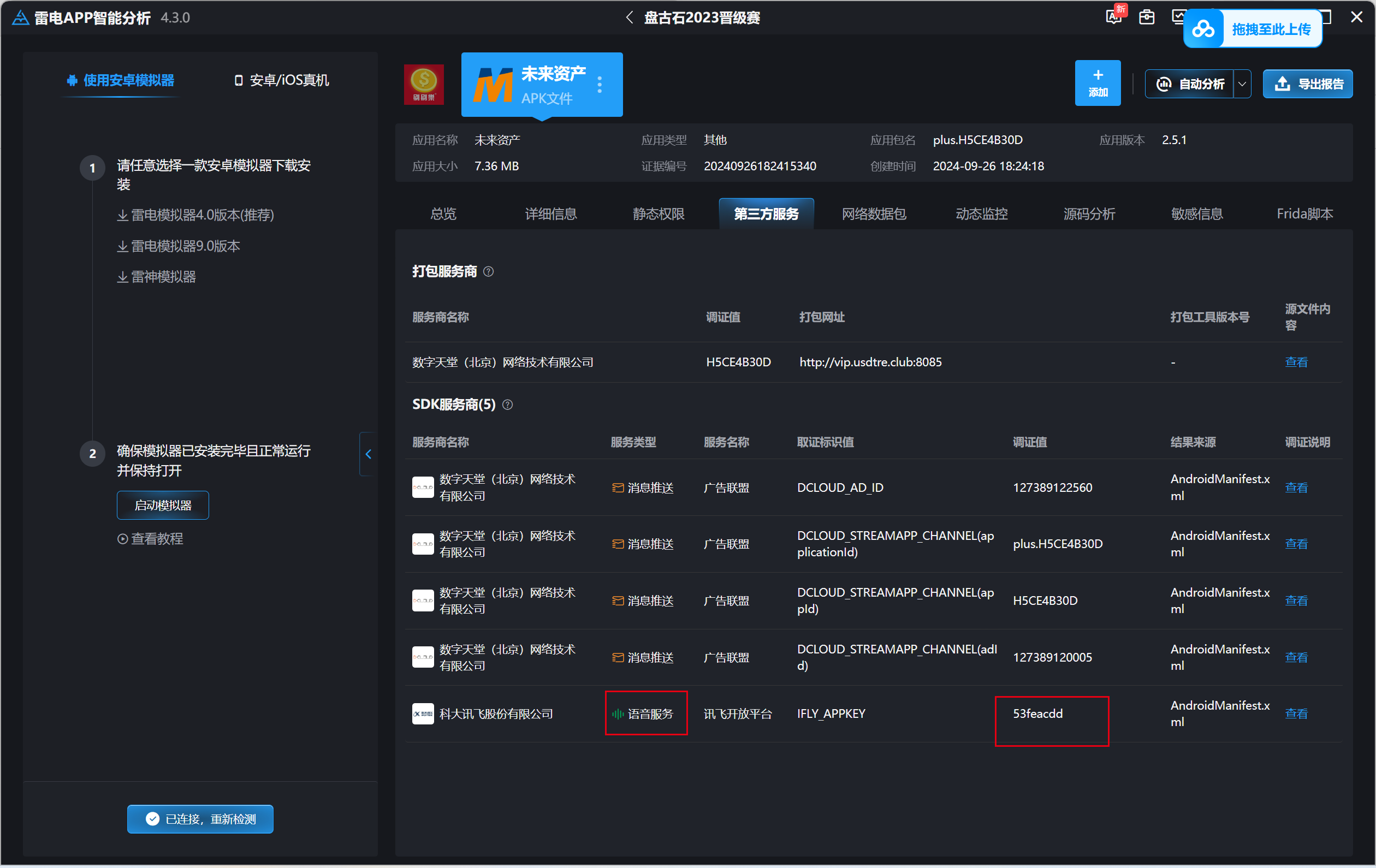1376x868 pixels.
Task: Expand the 自动分析 dropdown arrow
Action: tap(1242, 84)
